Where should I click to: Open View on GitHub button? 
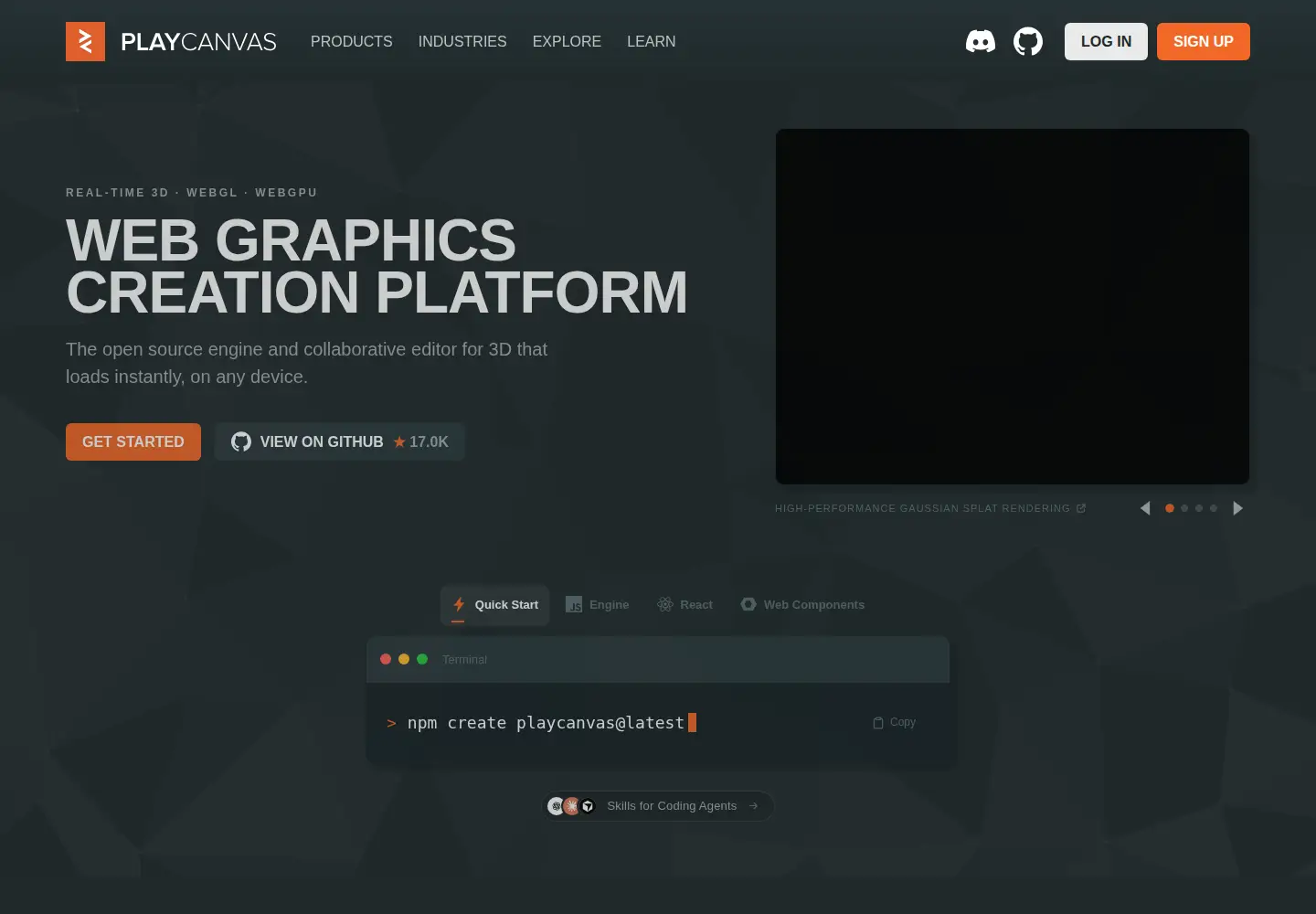[340, 441]
